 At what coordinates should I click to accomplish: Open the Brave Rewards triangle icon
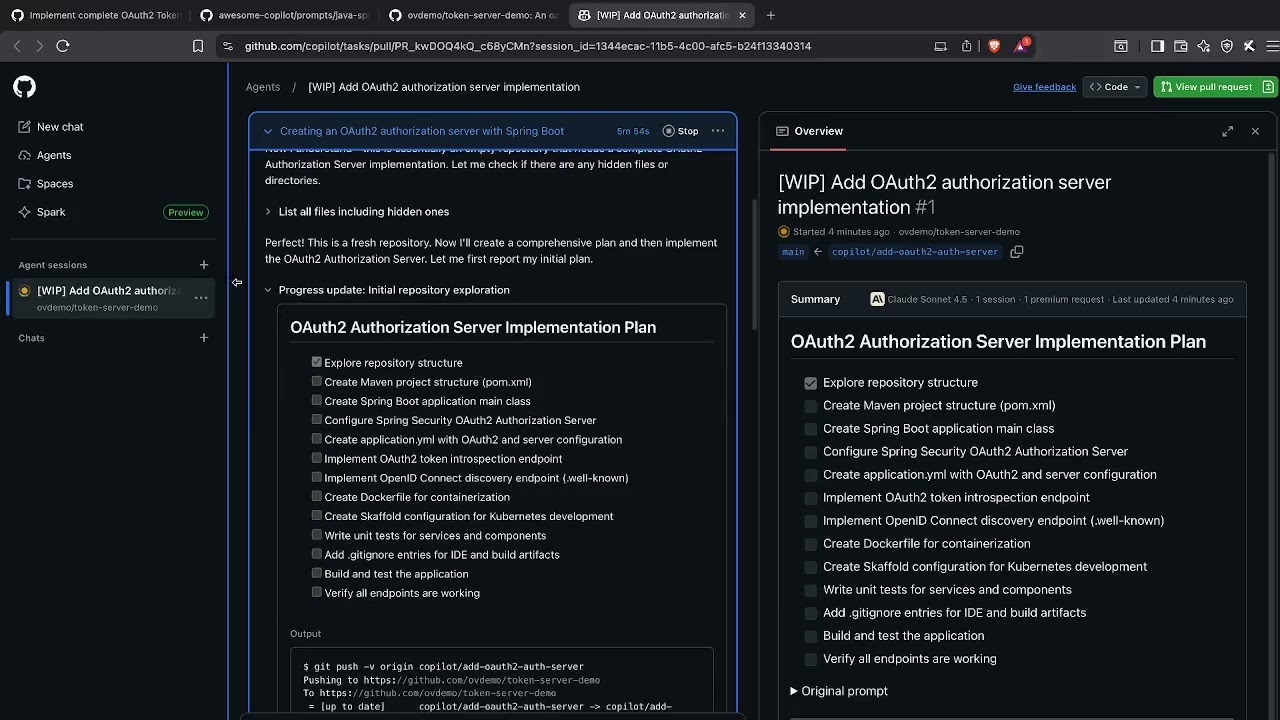click(1021, 46)
